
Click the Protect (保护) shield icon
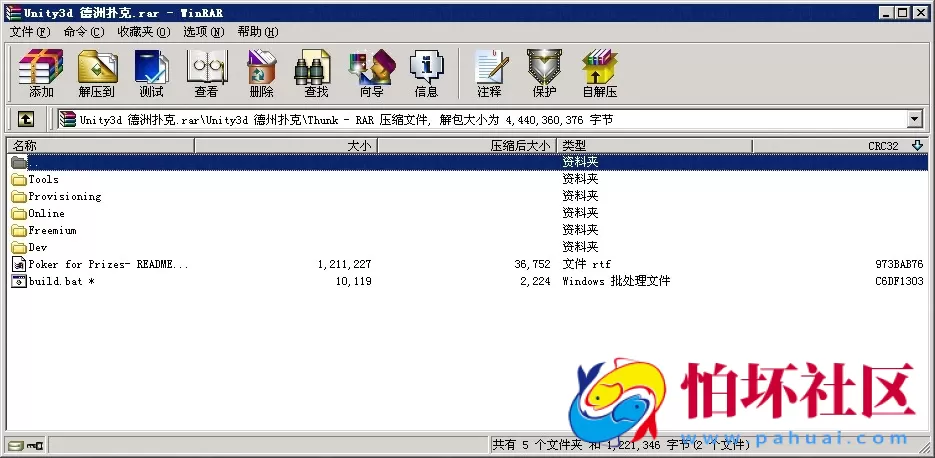[x=544, y=73]
